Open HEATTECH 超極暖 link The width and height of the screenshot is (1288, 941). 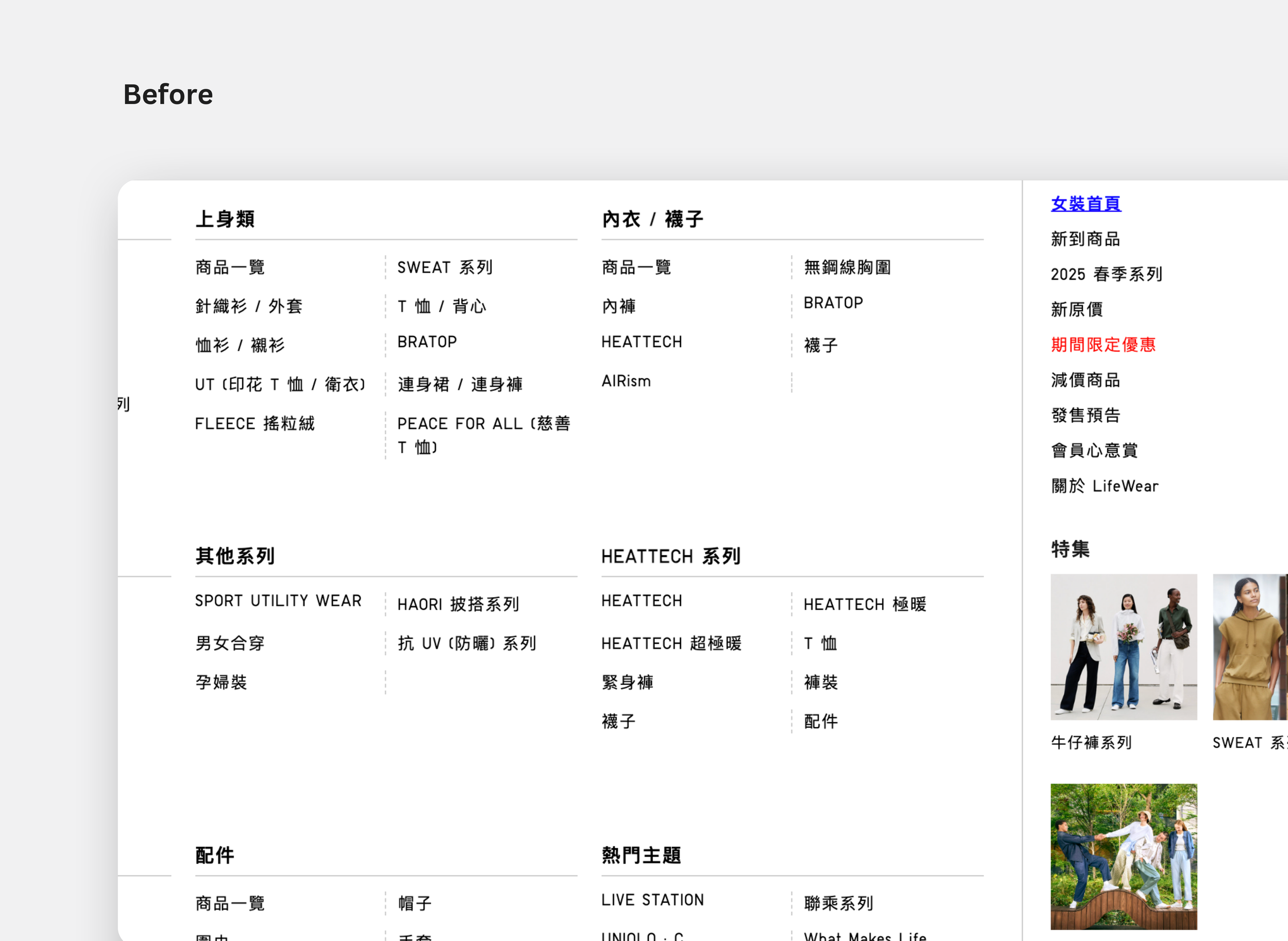pos(671,644)
